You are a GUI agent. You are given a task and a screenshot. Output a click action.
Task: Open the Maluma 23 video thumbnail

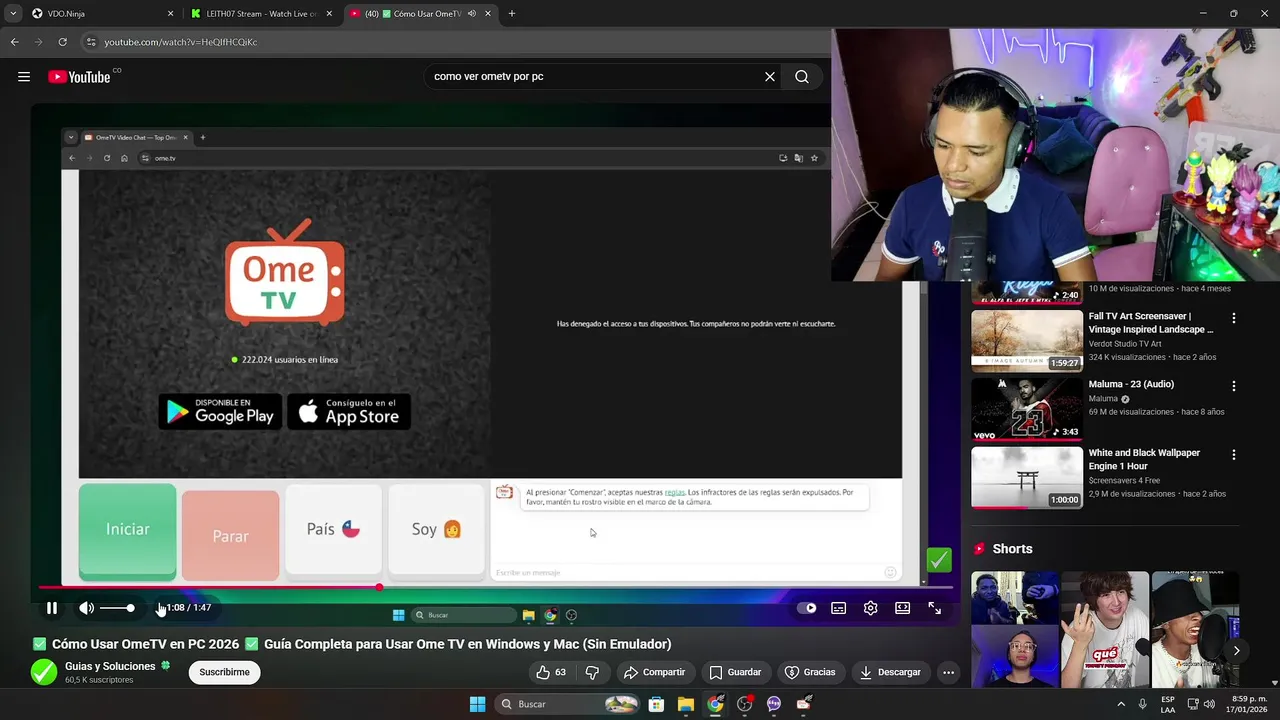point(1027,409)
